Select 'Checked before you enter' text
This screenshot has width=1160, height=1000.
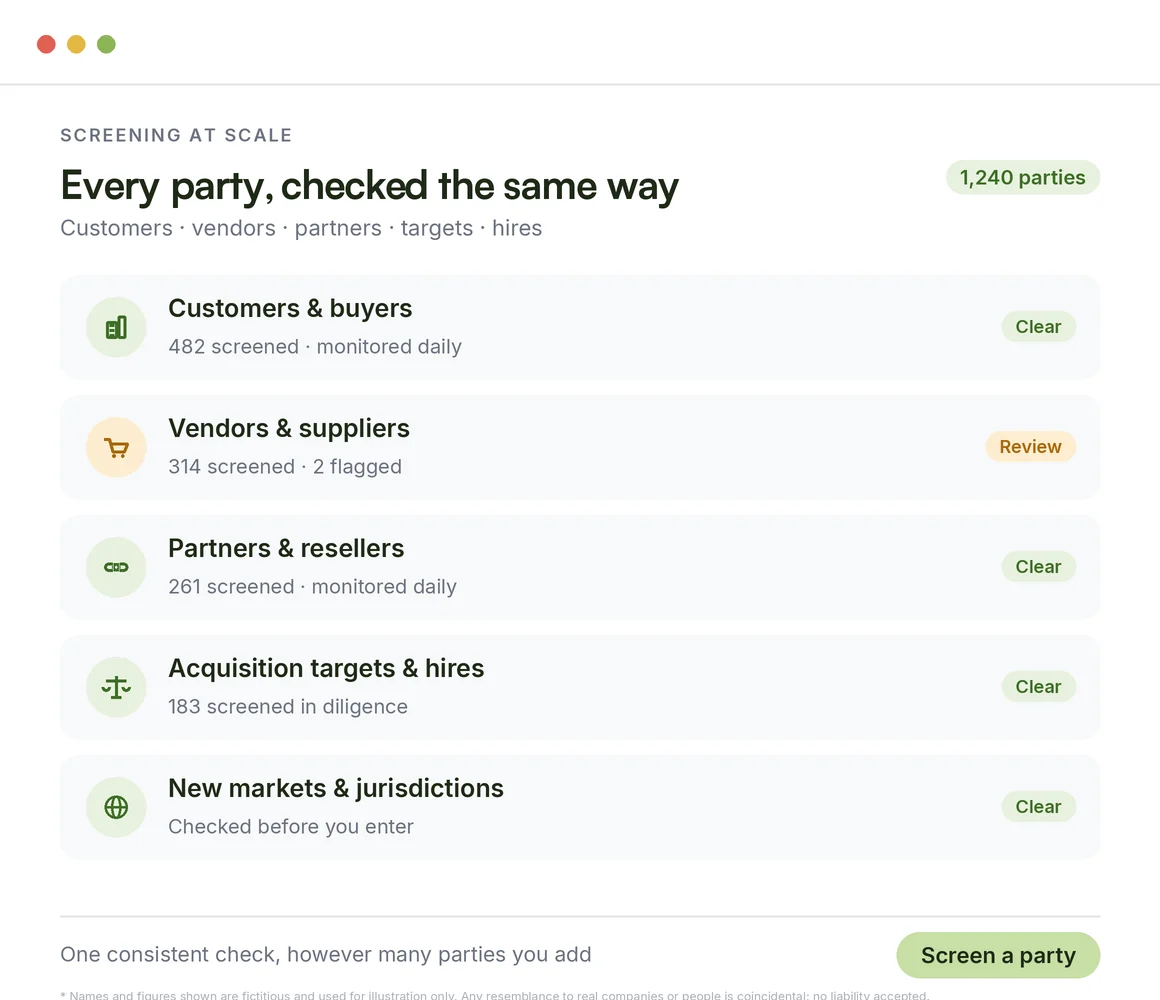tap(291, 826)
